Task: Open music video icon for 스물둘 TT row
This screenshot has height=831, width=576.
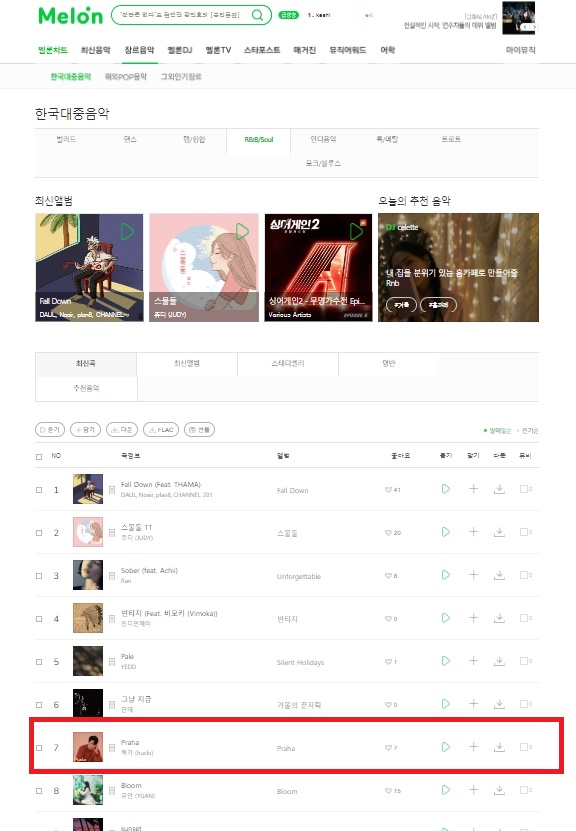Action: [x=525, y=532]
